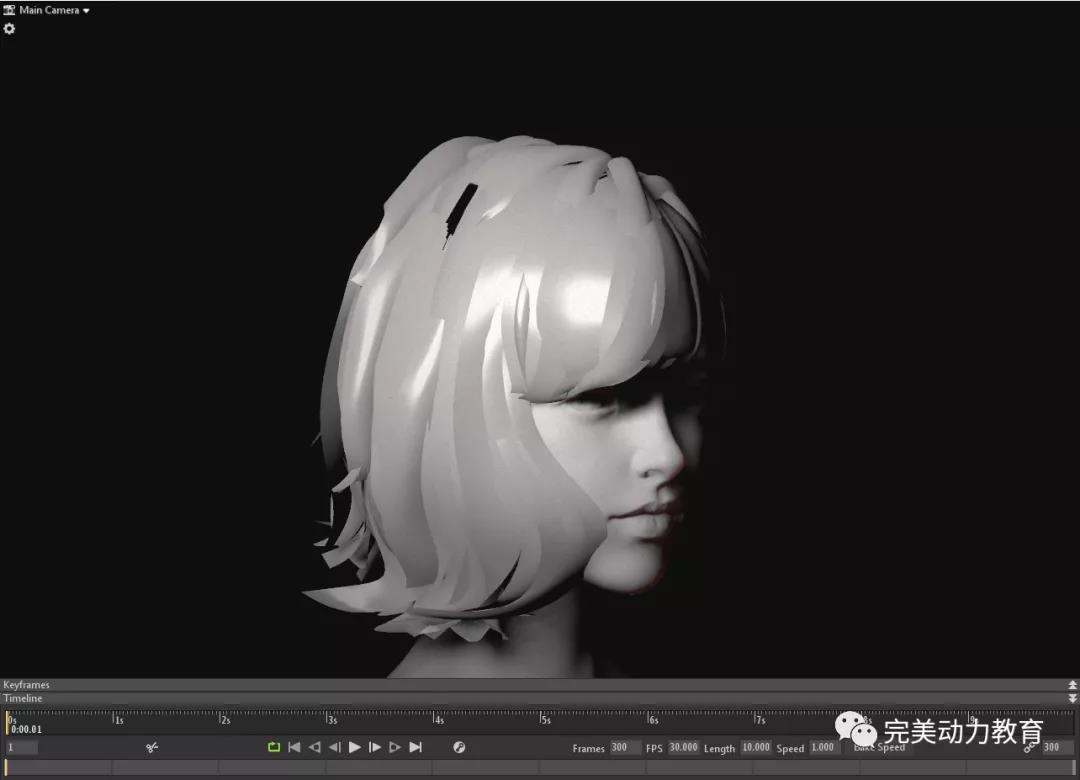Click the round timeline mode icon
Screen dimensions: 1080x780
(459, 747)
